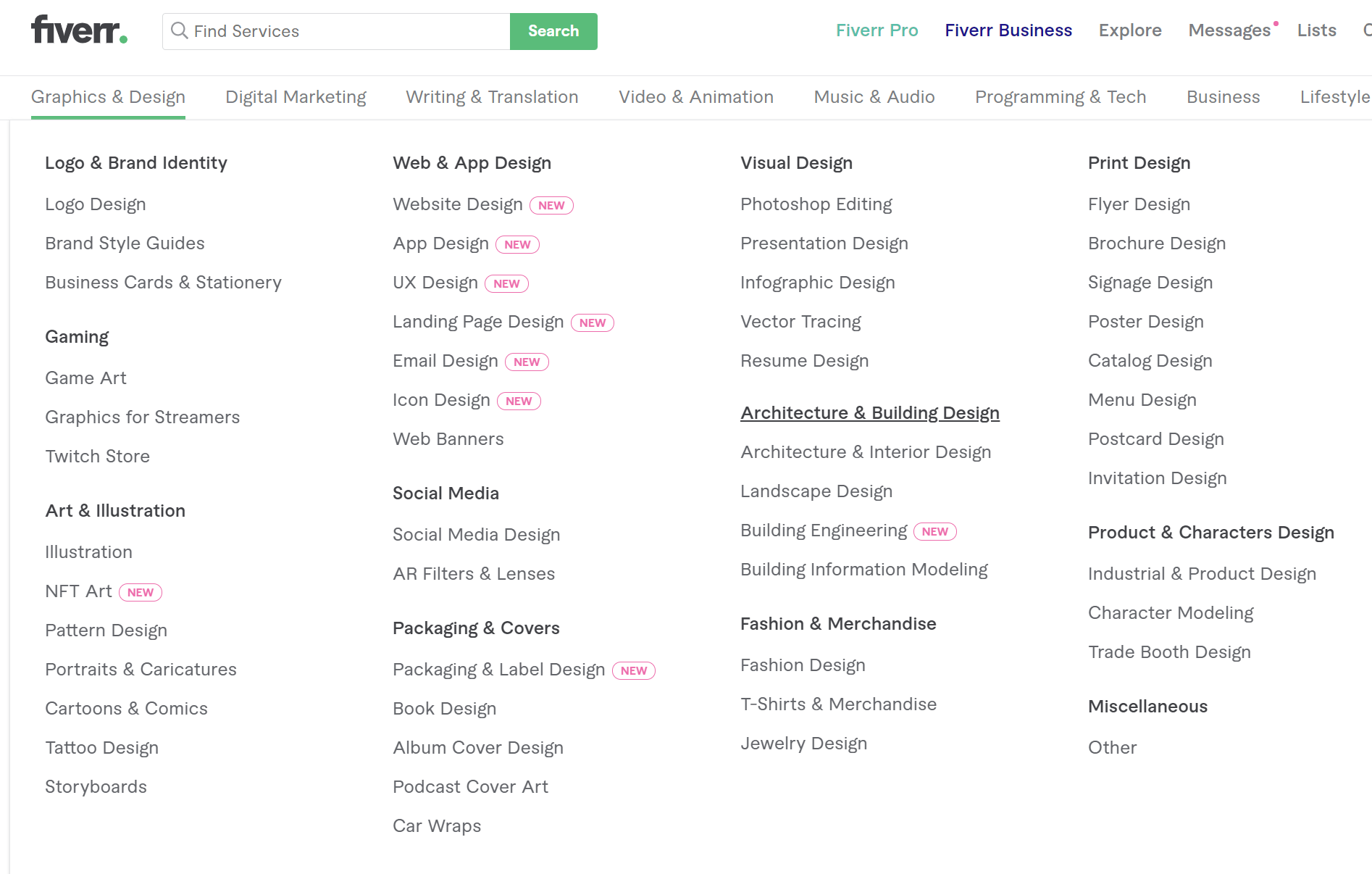Open Logo Design subcategory
Screen dimensions: 1372x874
(96, 204)
